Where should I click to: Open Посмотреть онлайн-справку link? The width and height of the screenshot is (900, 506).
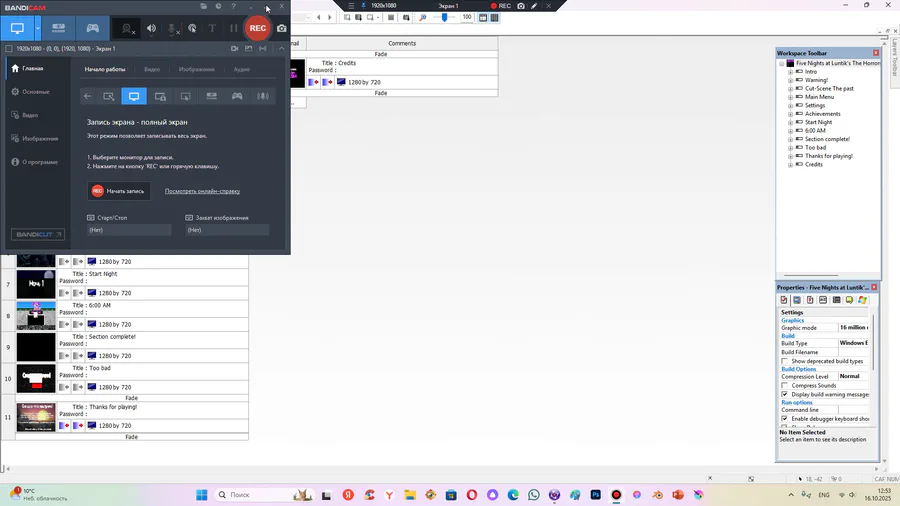click(x=202, y=191)
